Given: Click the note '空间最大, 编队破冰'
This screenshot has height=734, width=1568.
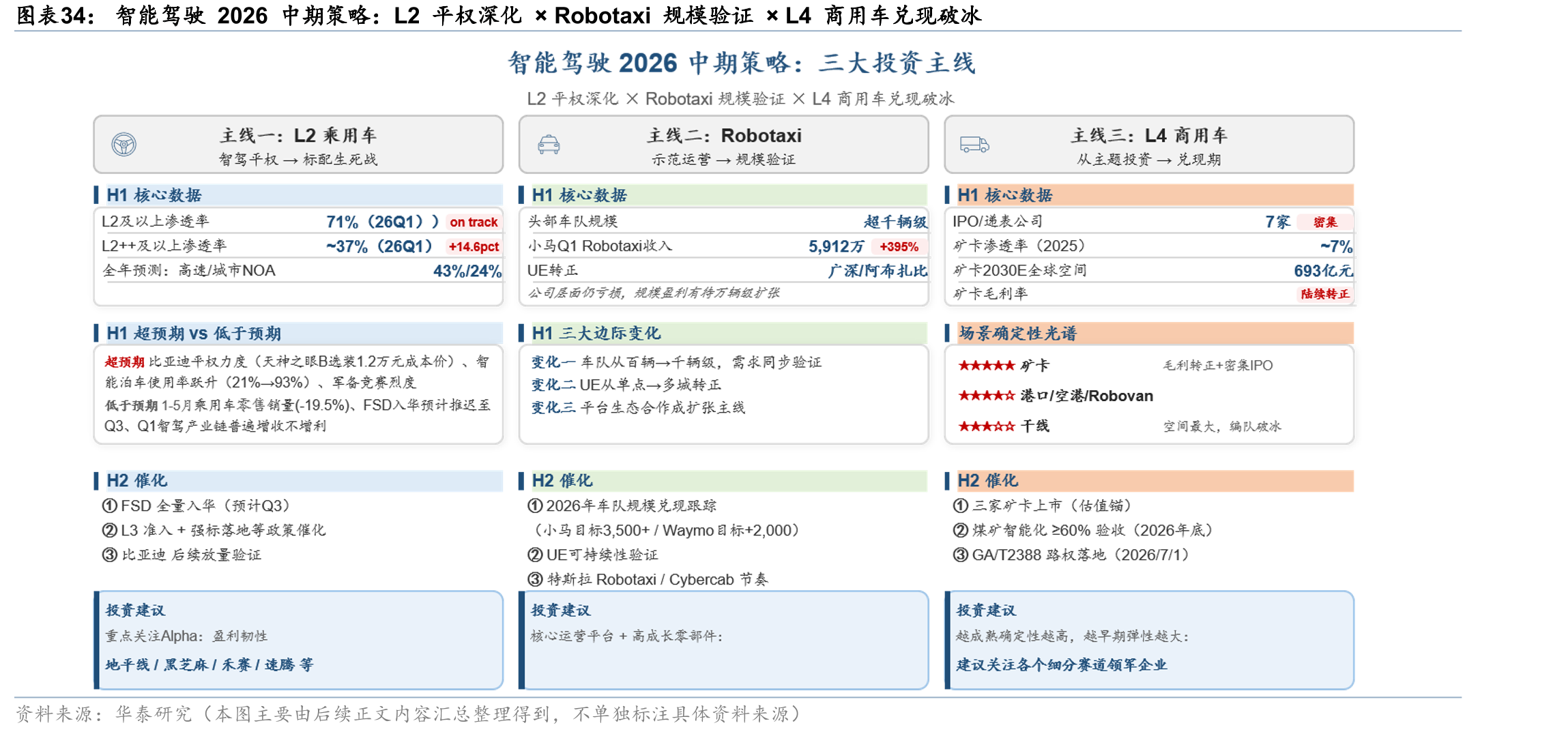Looking at the screenshot, I should point(1222,426).
